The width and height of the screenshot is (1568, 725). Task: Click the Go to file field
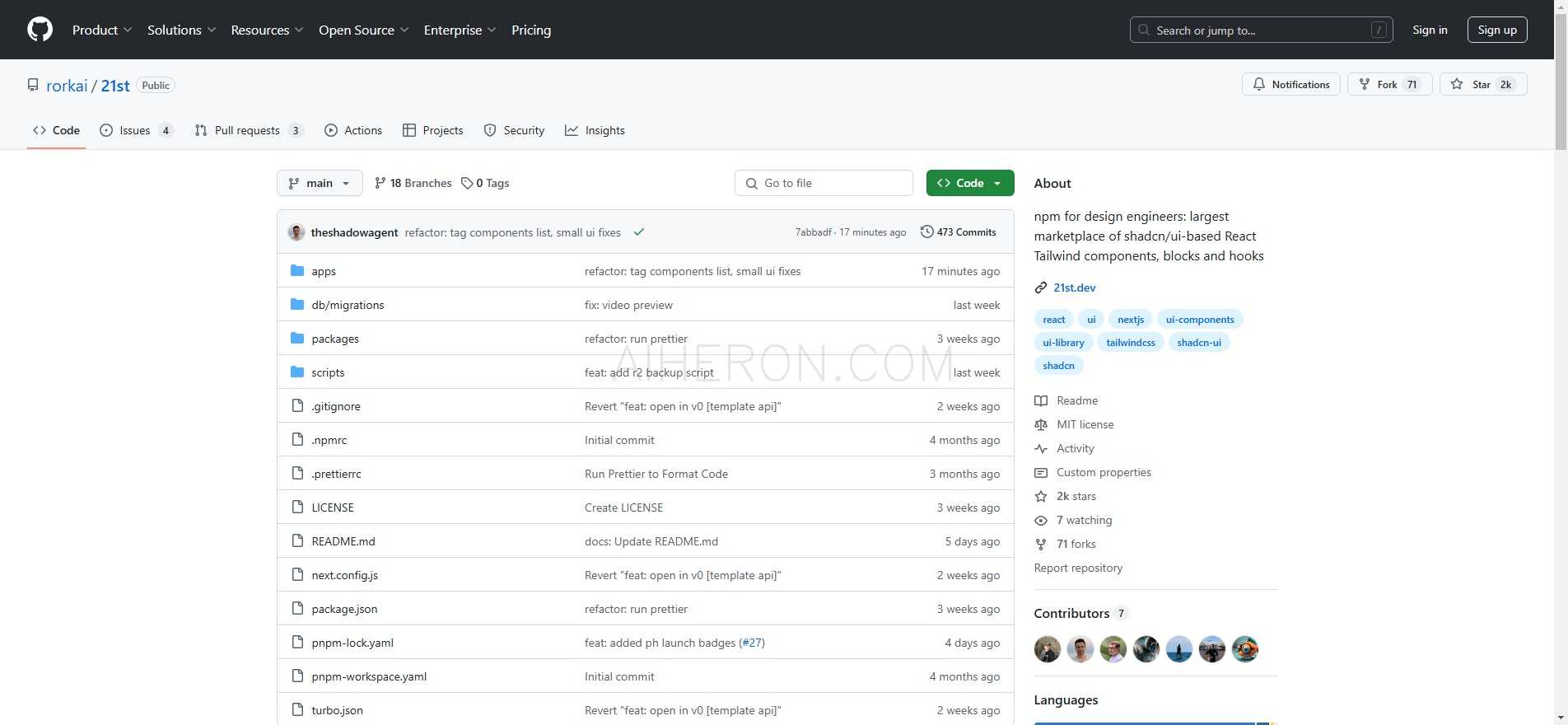[824, 183]
